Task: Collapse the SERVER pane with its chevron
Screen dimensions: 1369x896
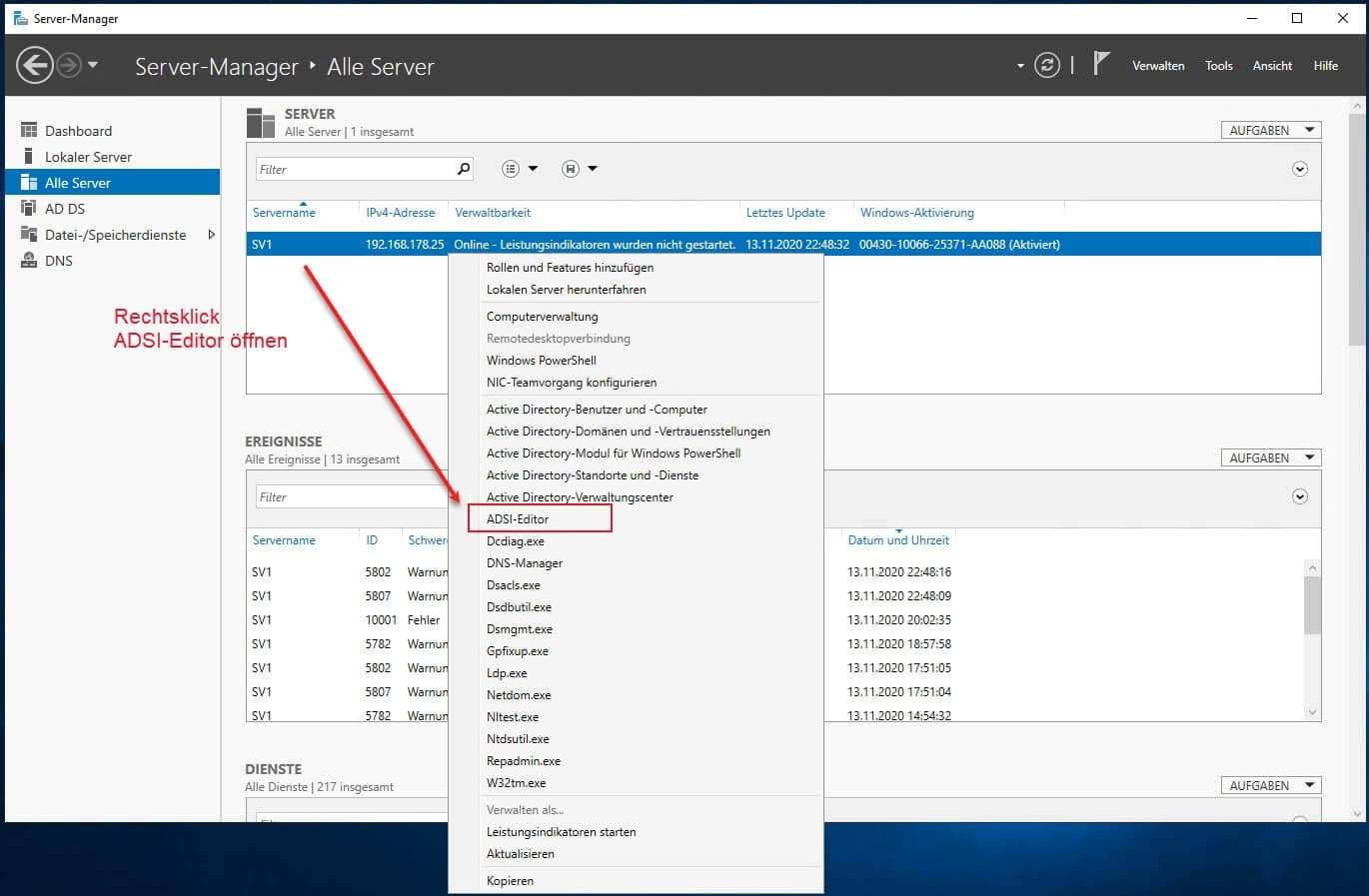Action: tap(1299, 169)
